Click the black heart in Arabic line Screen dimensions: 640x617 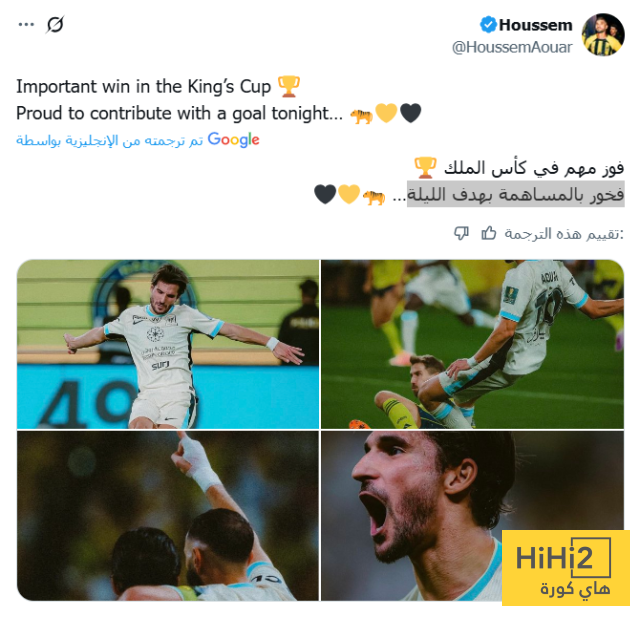point(325,194)
